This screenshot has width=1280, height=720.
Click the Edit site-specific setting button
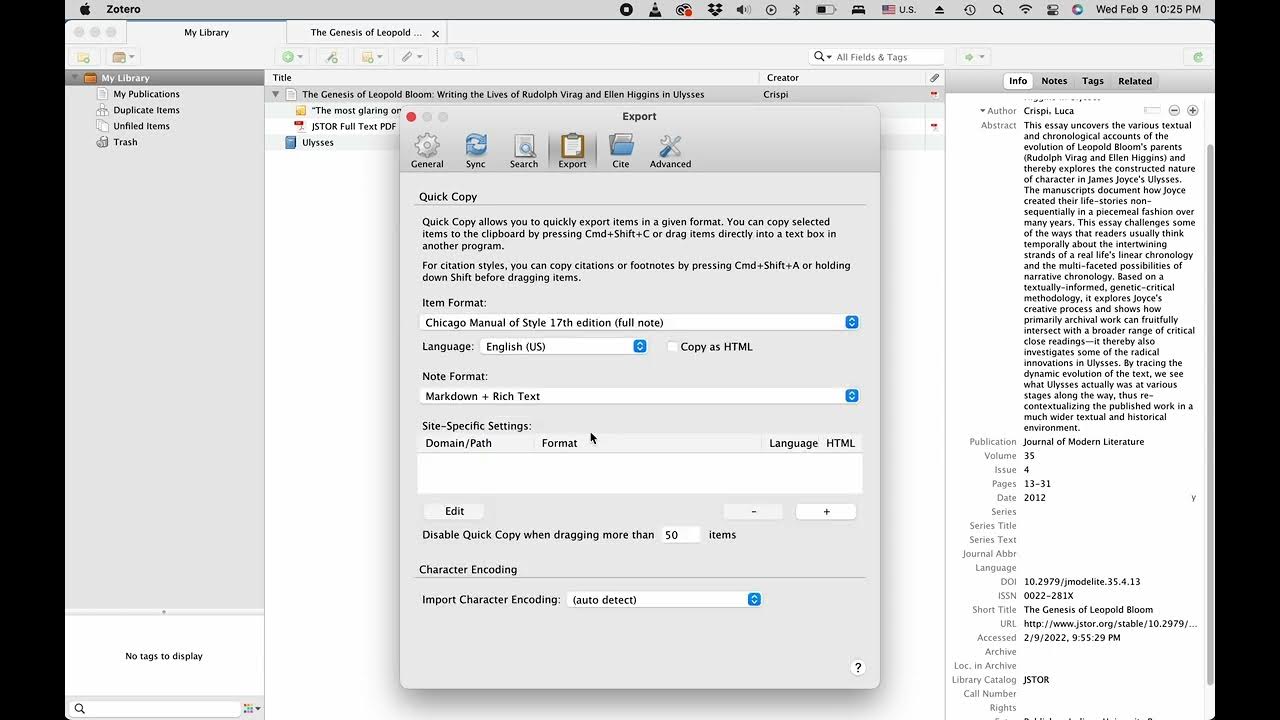click(454, 511)
